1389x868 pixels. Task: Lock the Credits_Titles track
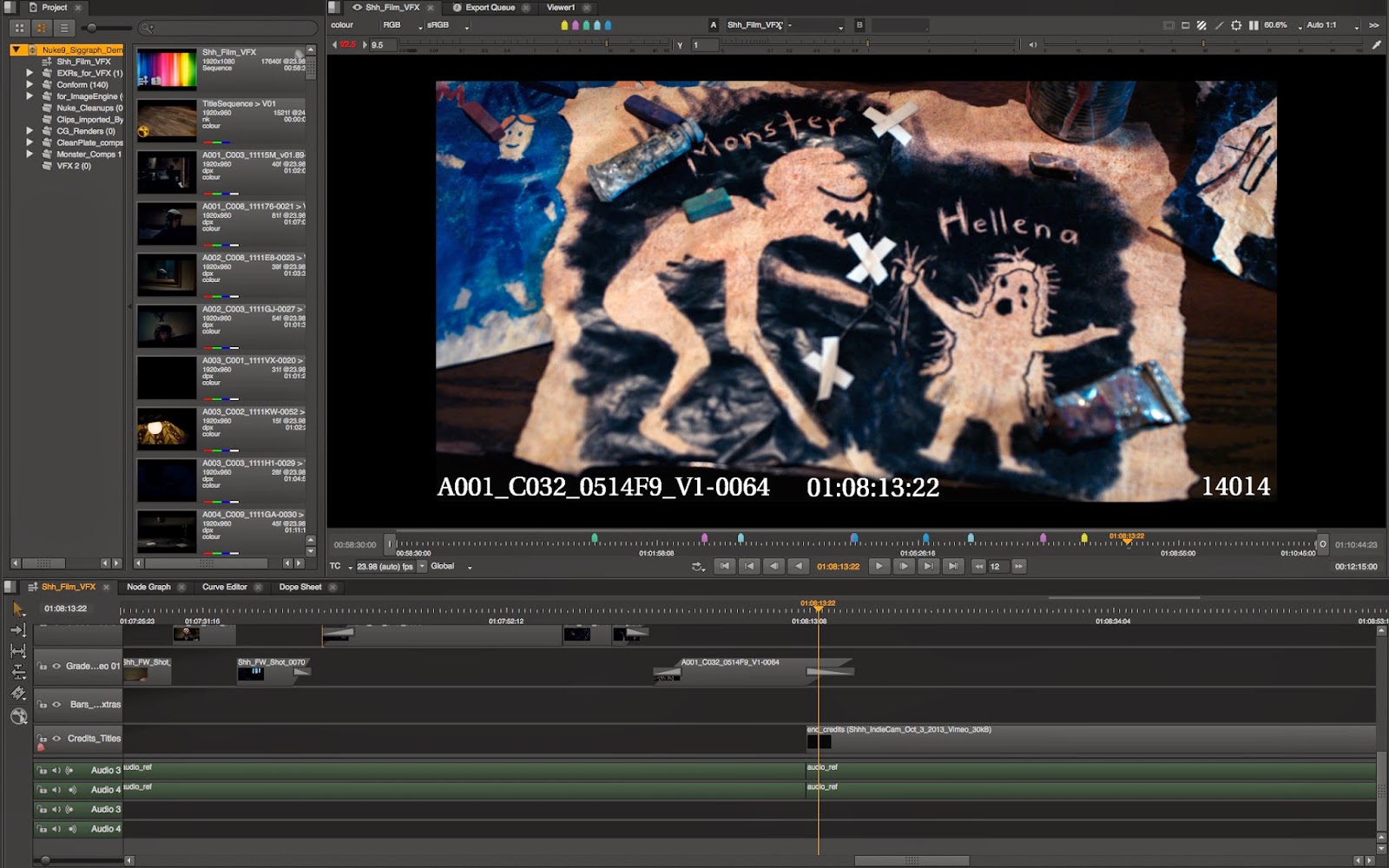coord(41,738)
